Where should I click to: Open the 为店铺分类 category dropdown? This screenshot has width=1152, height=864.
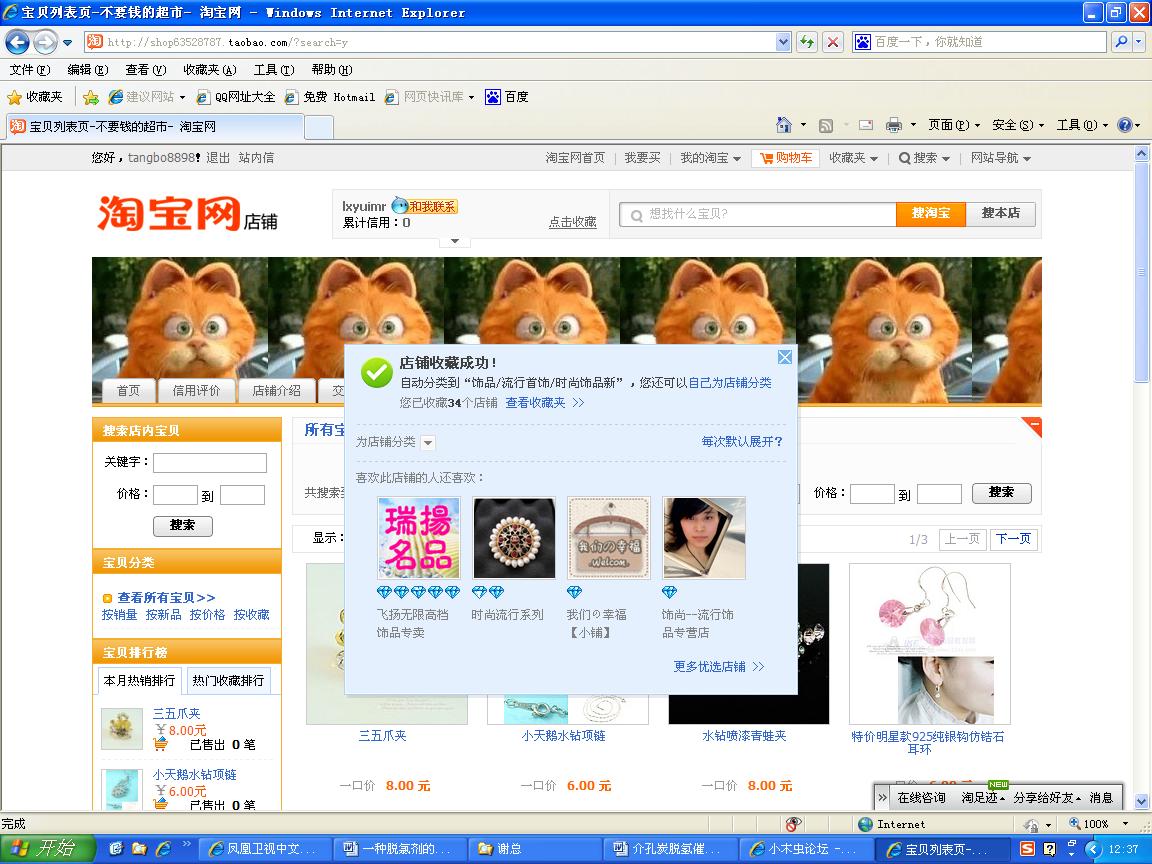(428, 443)
